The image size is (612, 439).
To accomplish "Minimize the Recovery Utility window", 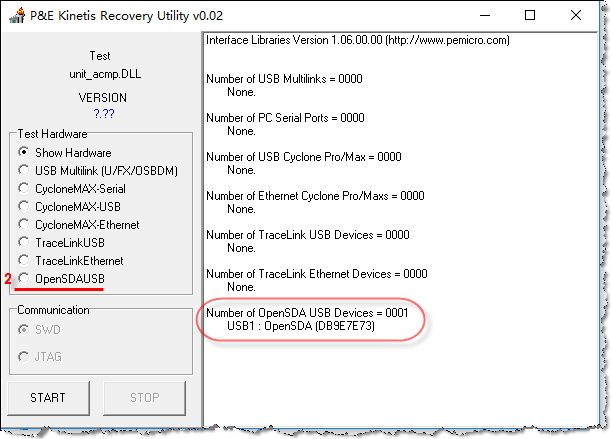I will click(x=485, y=16).
